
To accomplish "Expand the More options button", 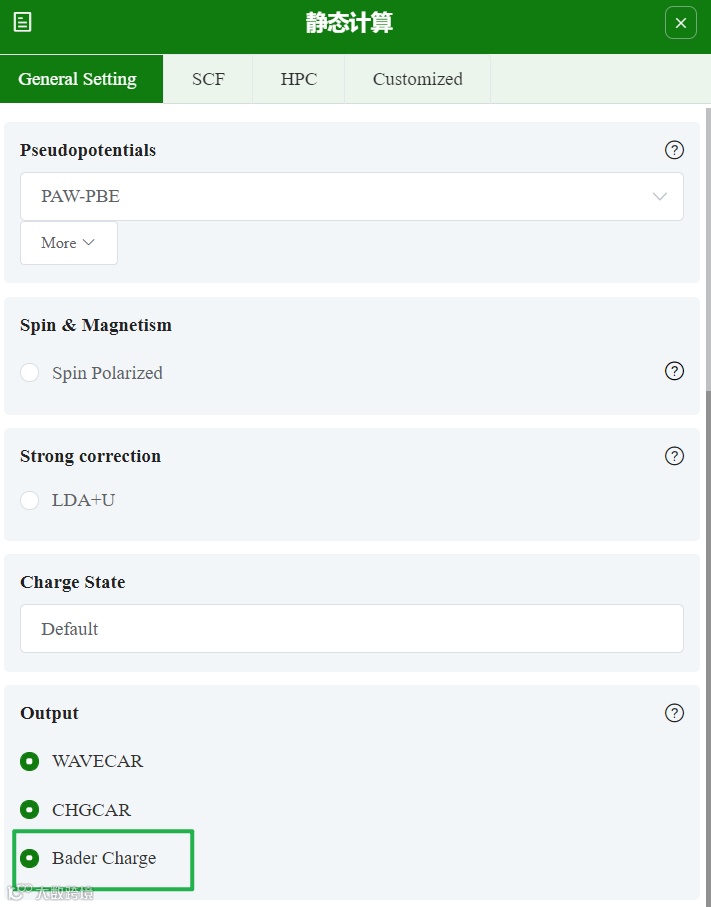I will pos(68,243).
